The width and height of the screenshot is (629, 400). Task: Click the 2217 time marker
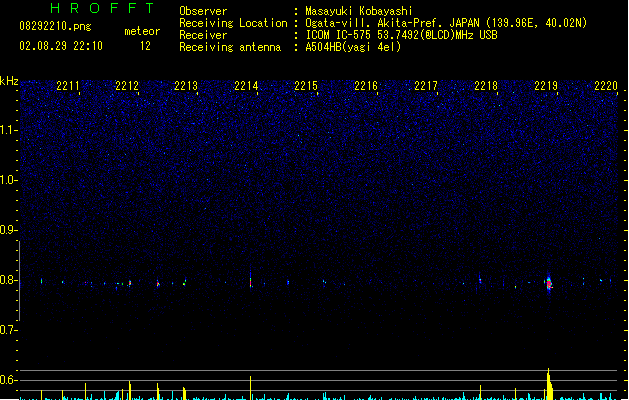(426, 86)
